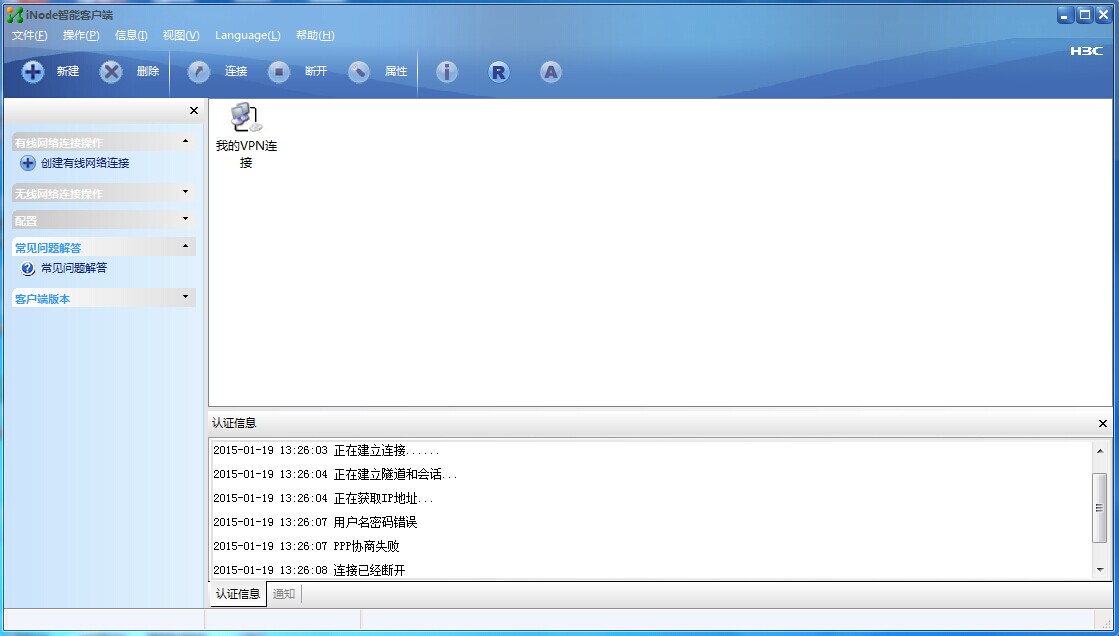Expand the 配置 section arrow
Viewport: 1119px width, 636px height.
click(186, 218)
